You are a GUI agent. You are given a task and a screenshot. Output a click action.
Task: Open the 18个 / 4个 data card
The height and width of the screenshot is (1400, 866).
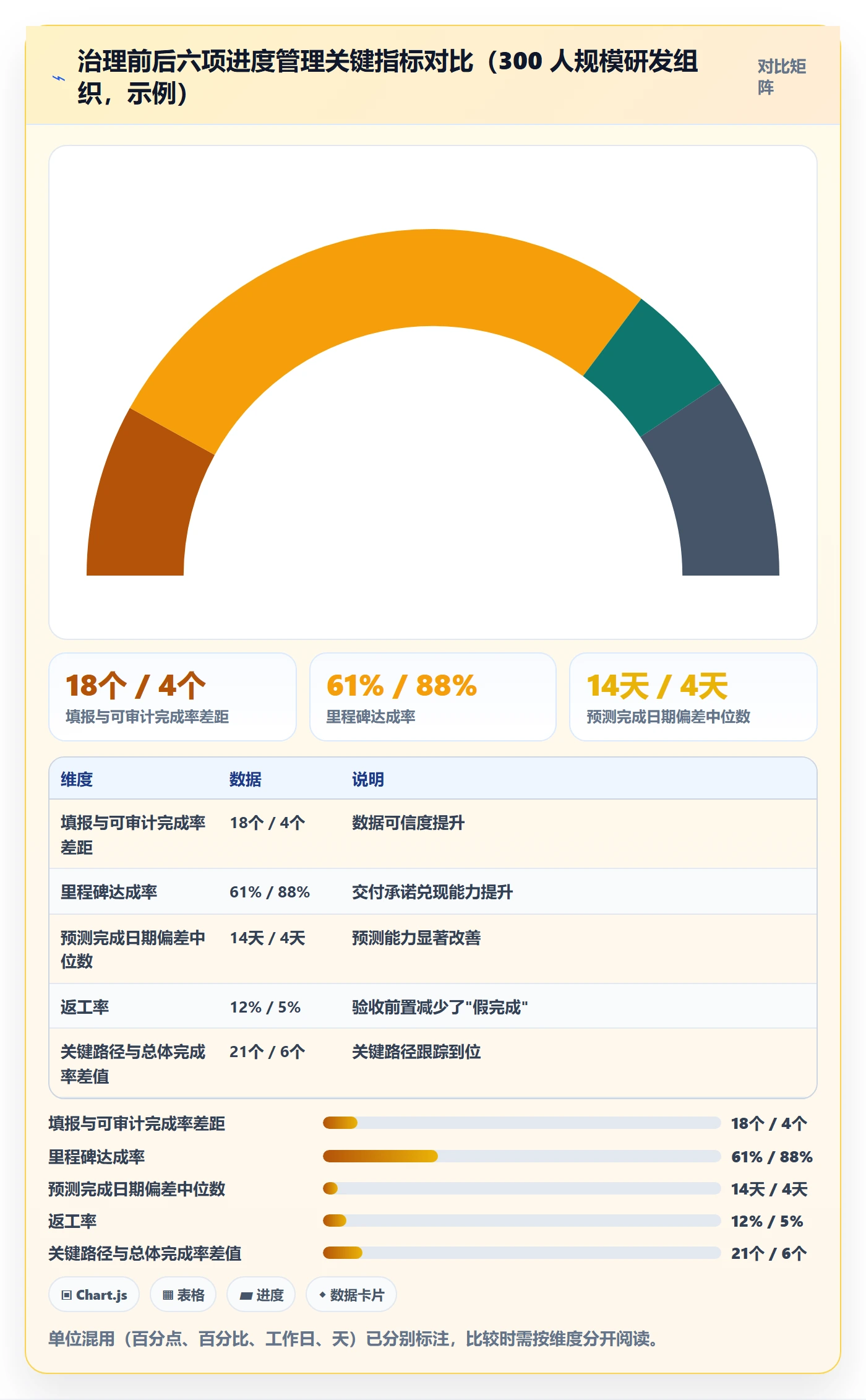coord(173,697)
